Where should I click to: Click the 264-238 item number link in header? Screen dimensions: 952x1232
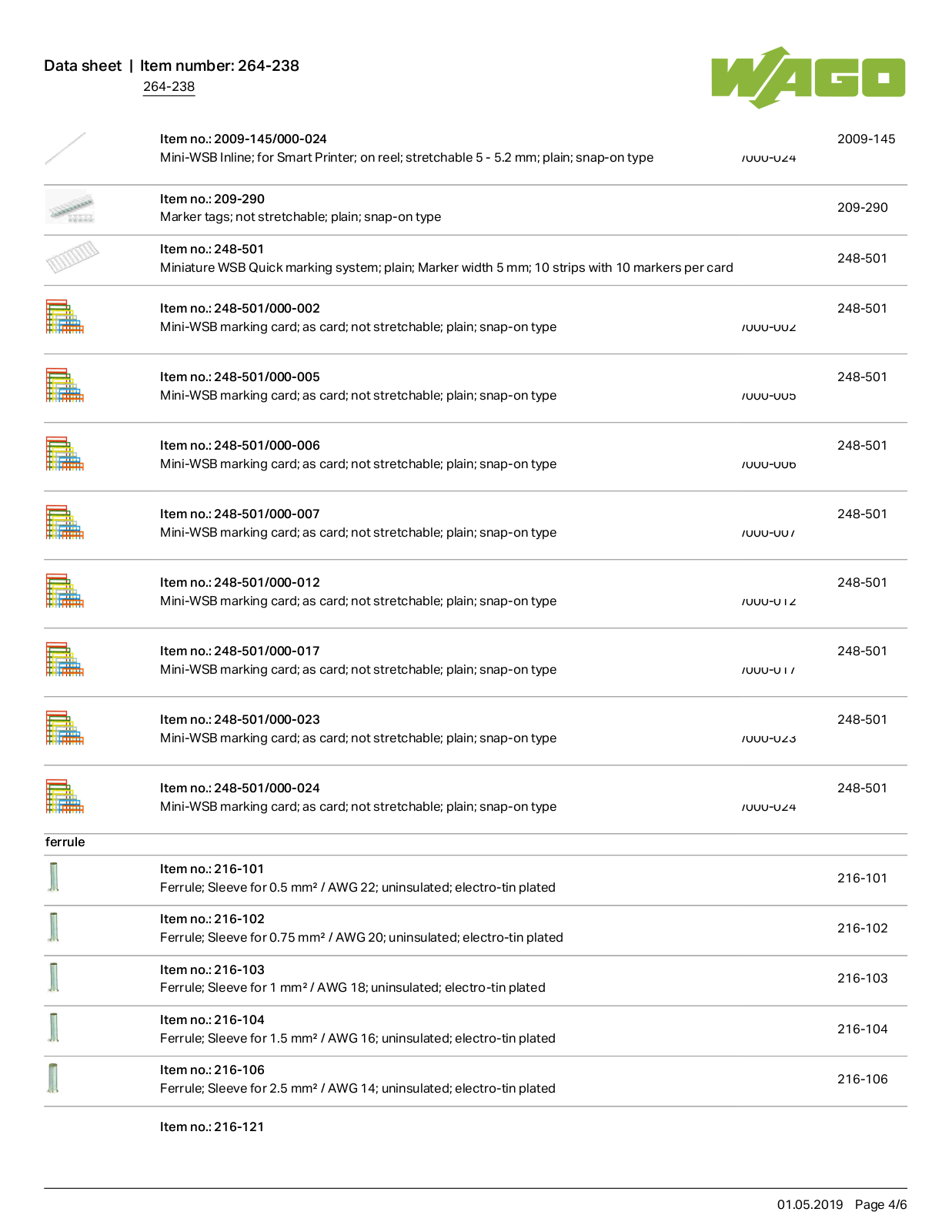(169, 87)
